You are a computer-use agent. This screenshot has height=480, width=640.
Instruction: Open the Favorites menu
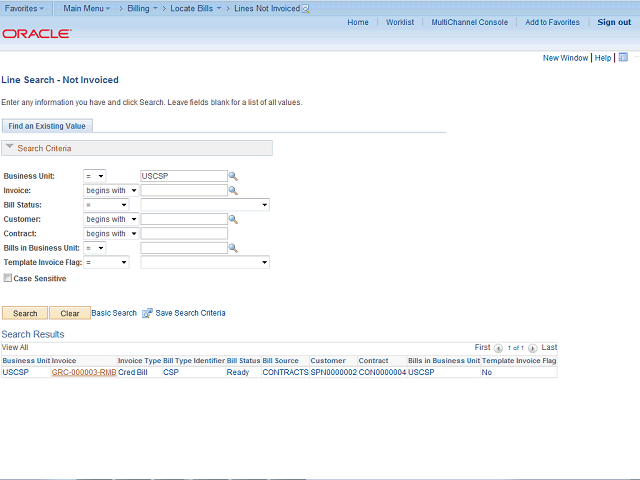[24, 9]
